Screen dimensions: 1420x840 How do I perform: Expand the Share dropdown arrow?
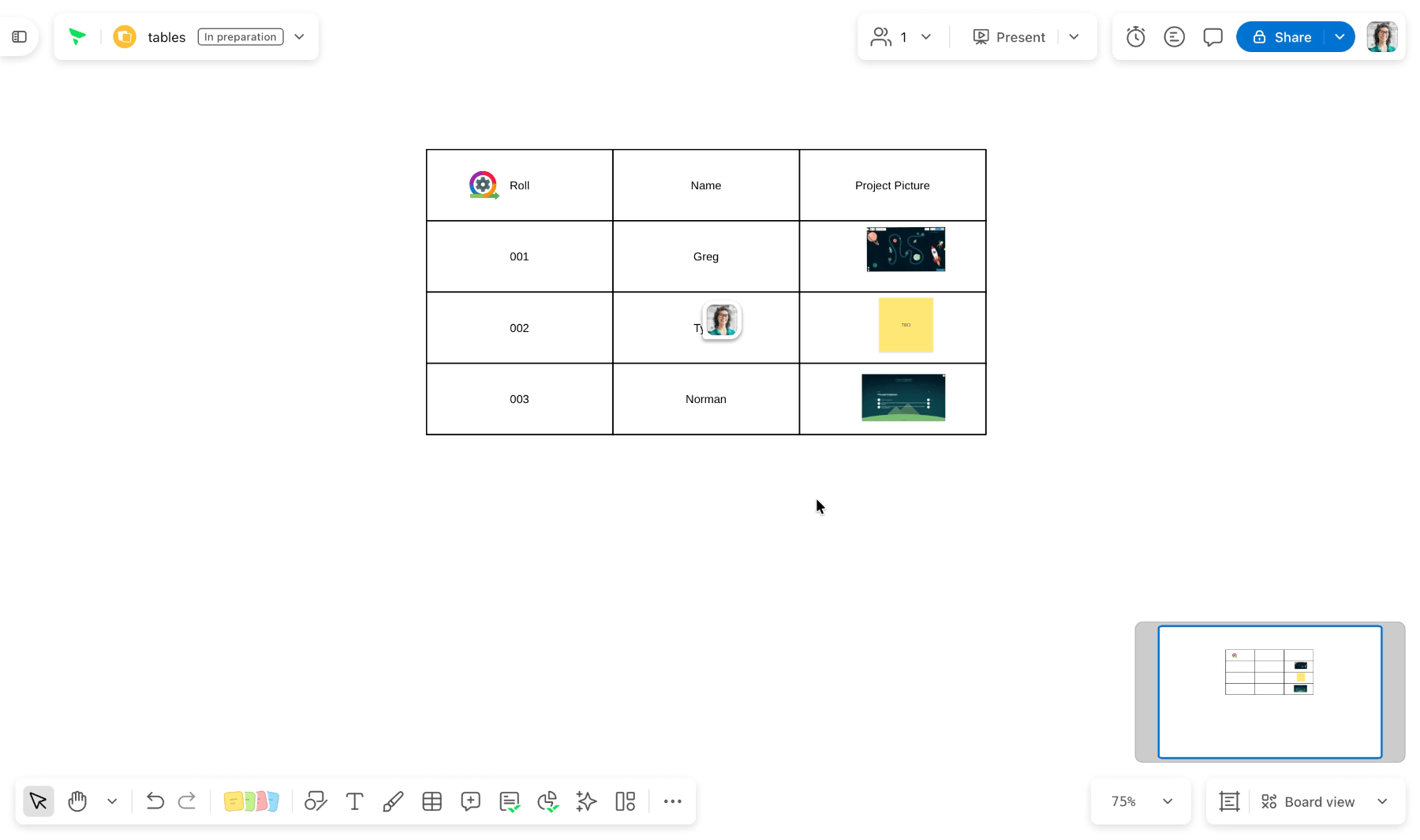pyautogui.click(x=1340, y=37)
